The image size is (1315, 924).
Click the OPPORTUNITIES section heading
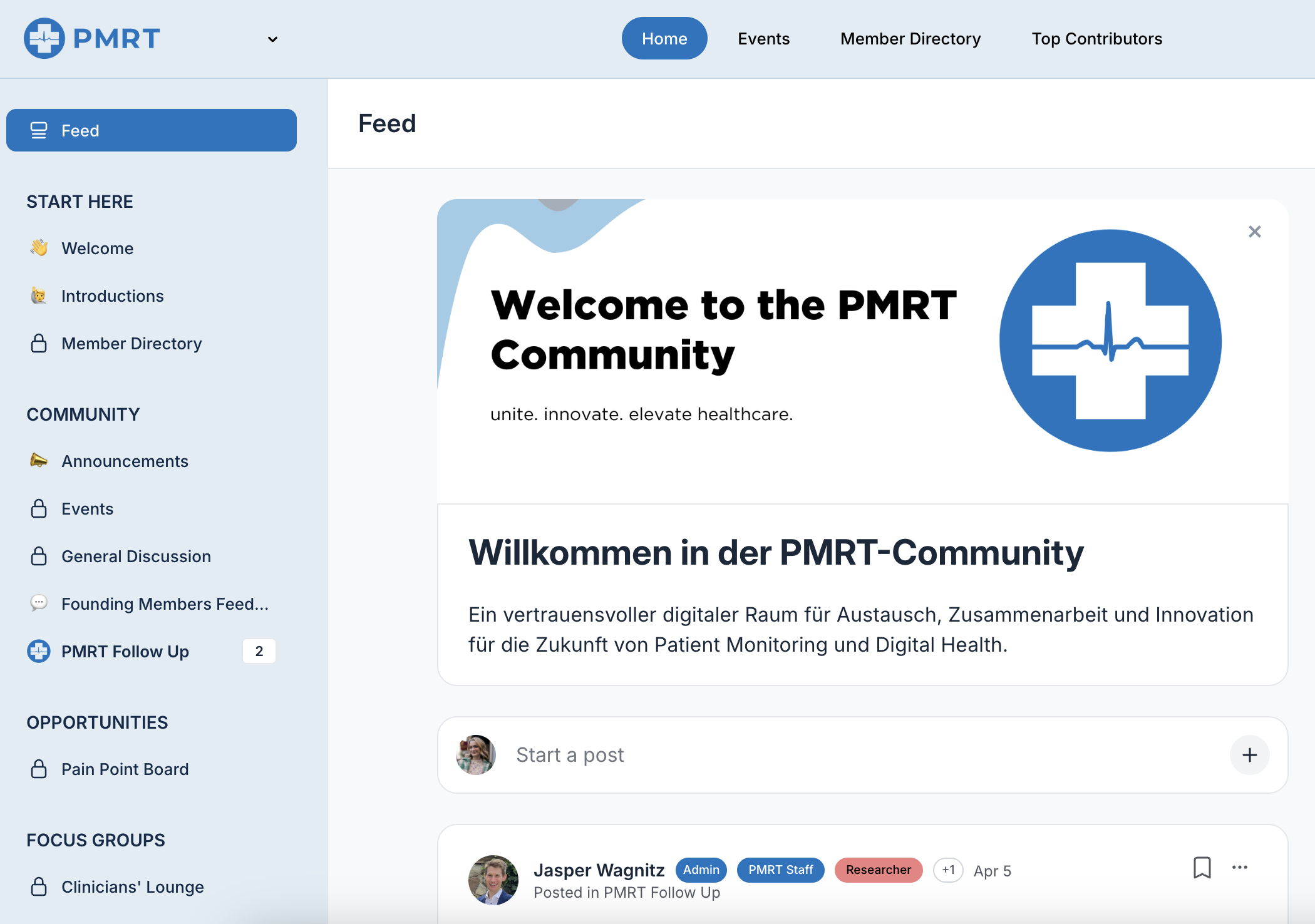click(97, 722)
